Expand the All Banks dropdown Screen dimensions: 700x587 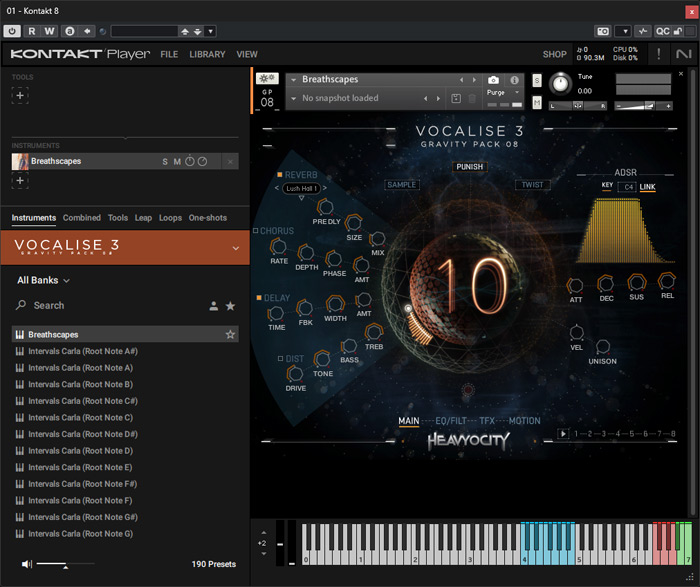click(44, 281)
